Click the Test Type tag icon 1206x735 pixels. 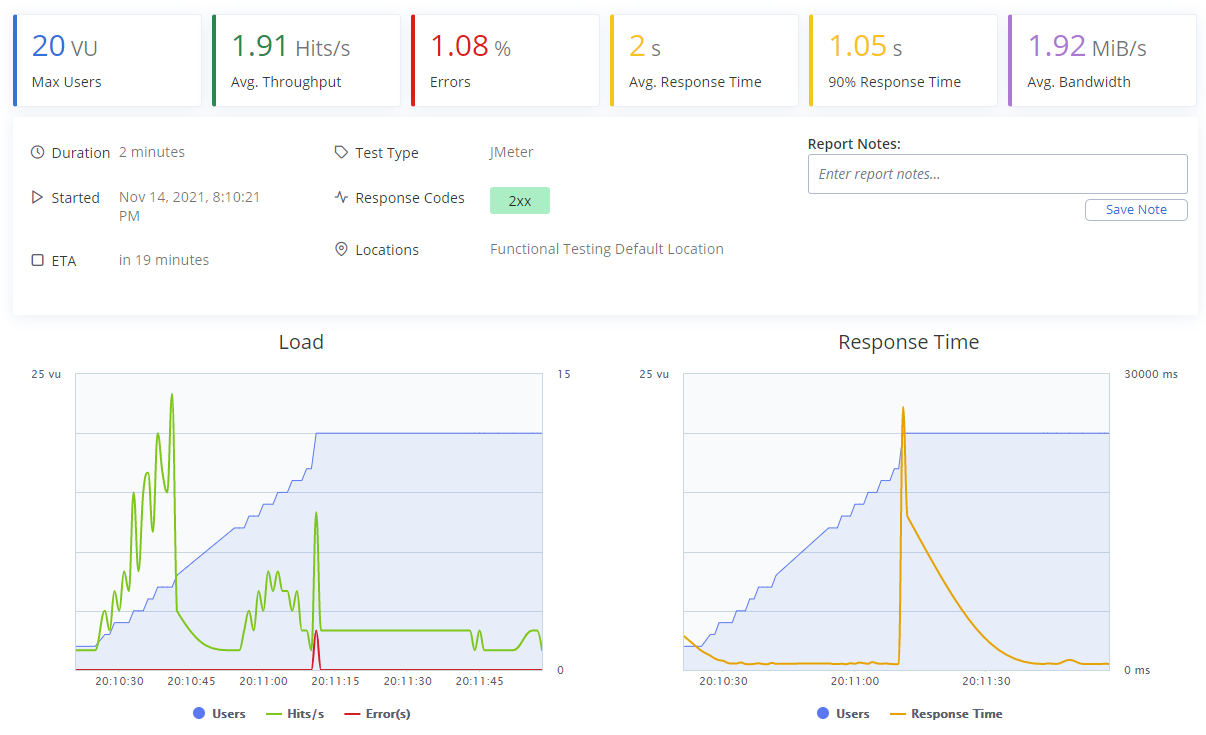coord(341,152)
